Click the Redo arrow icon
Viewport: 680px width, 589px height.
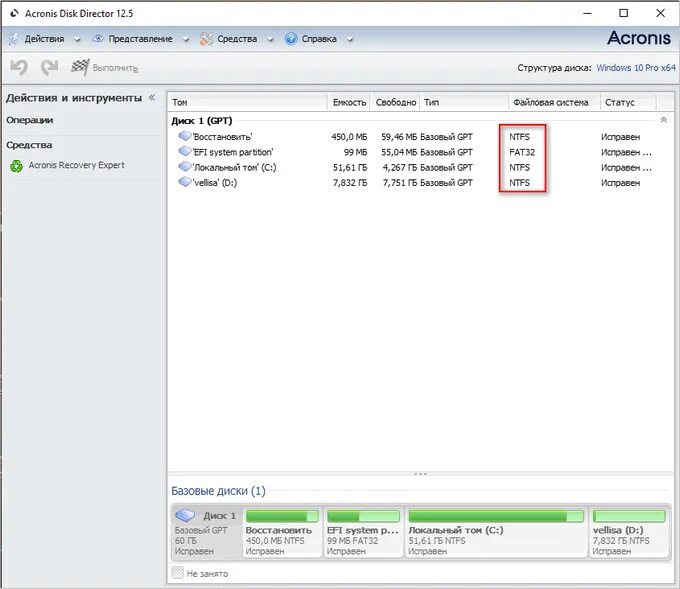(x=49, y=67)
